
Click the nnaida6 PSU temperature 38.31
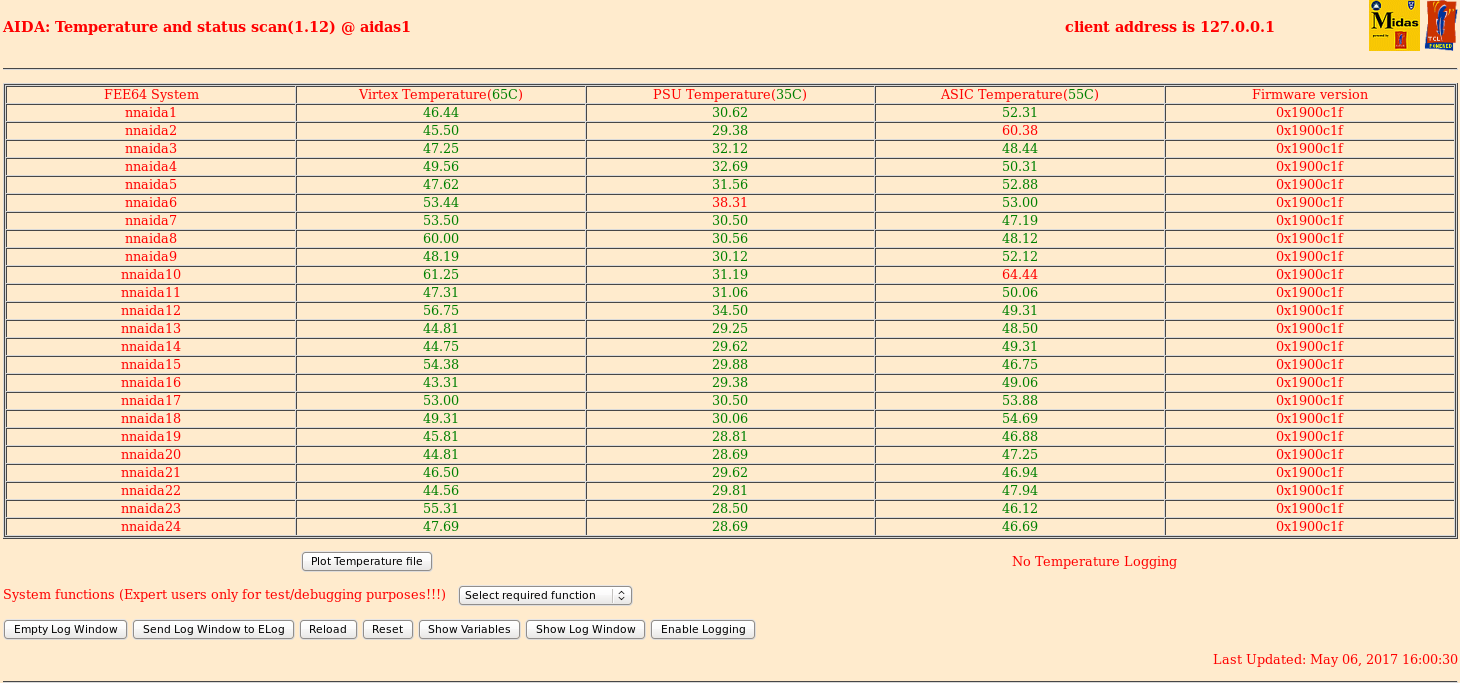730,203
